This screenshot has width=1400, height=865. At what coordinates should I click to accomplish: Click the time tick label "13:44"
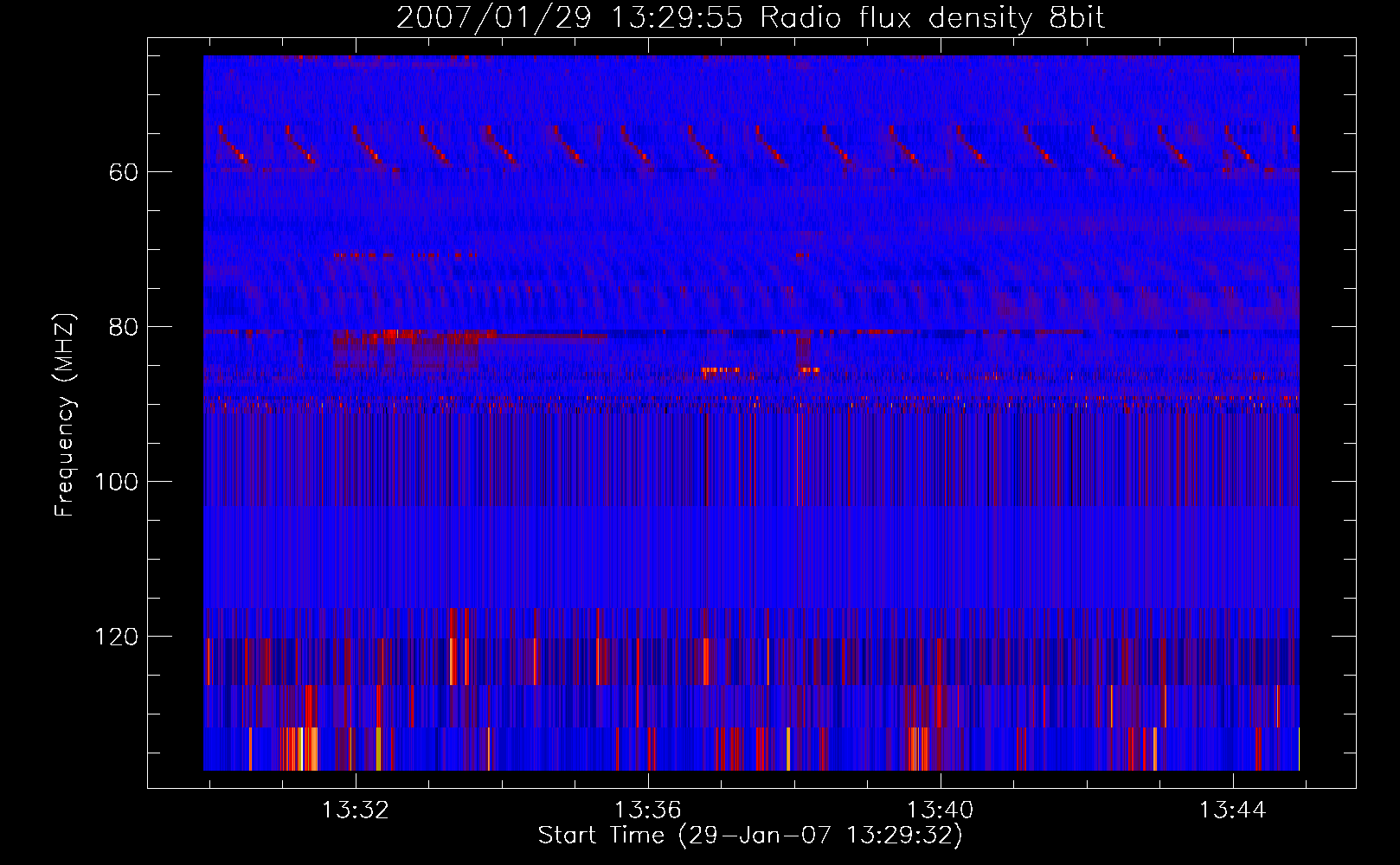[1232, 811]
